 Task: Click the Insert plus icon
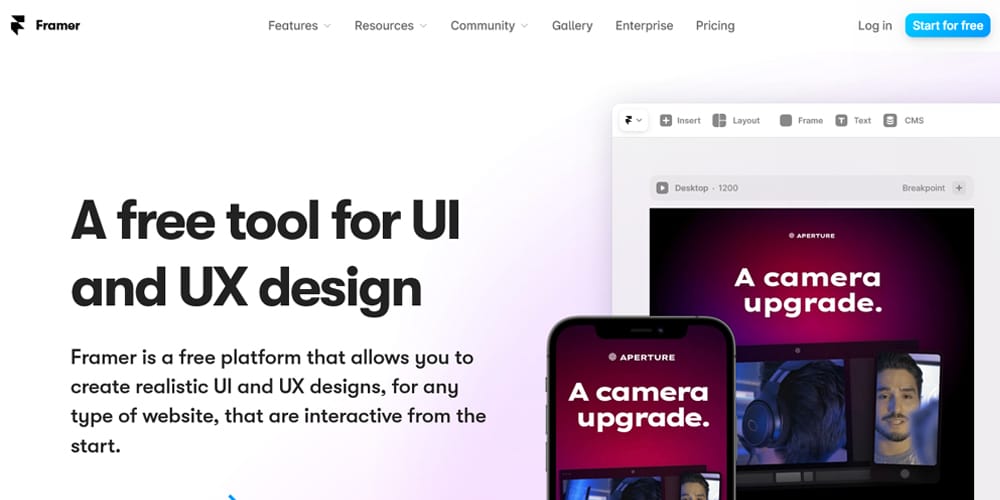[666, 121]
